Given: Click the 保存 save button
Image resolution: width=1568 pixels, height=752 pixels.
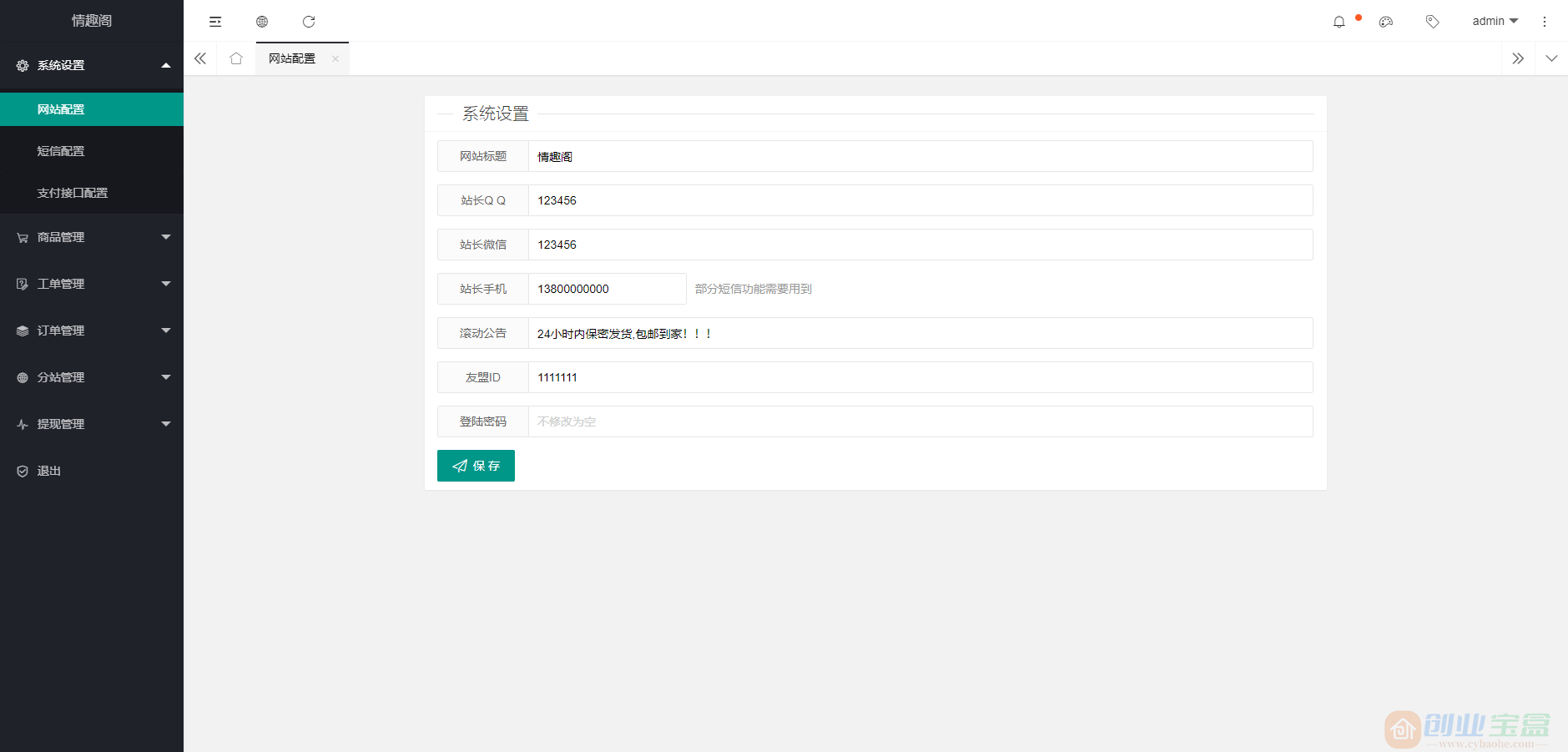Looking at the screenshot, I should pos(476,465).
